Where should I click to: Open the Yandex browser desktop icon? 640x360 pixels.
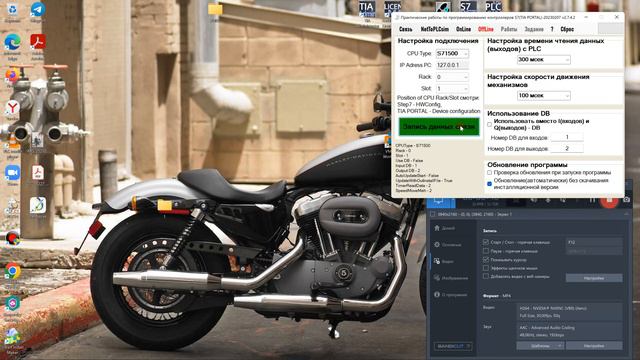click(12, 108)
